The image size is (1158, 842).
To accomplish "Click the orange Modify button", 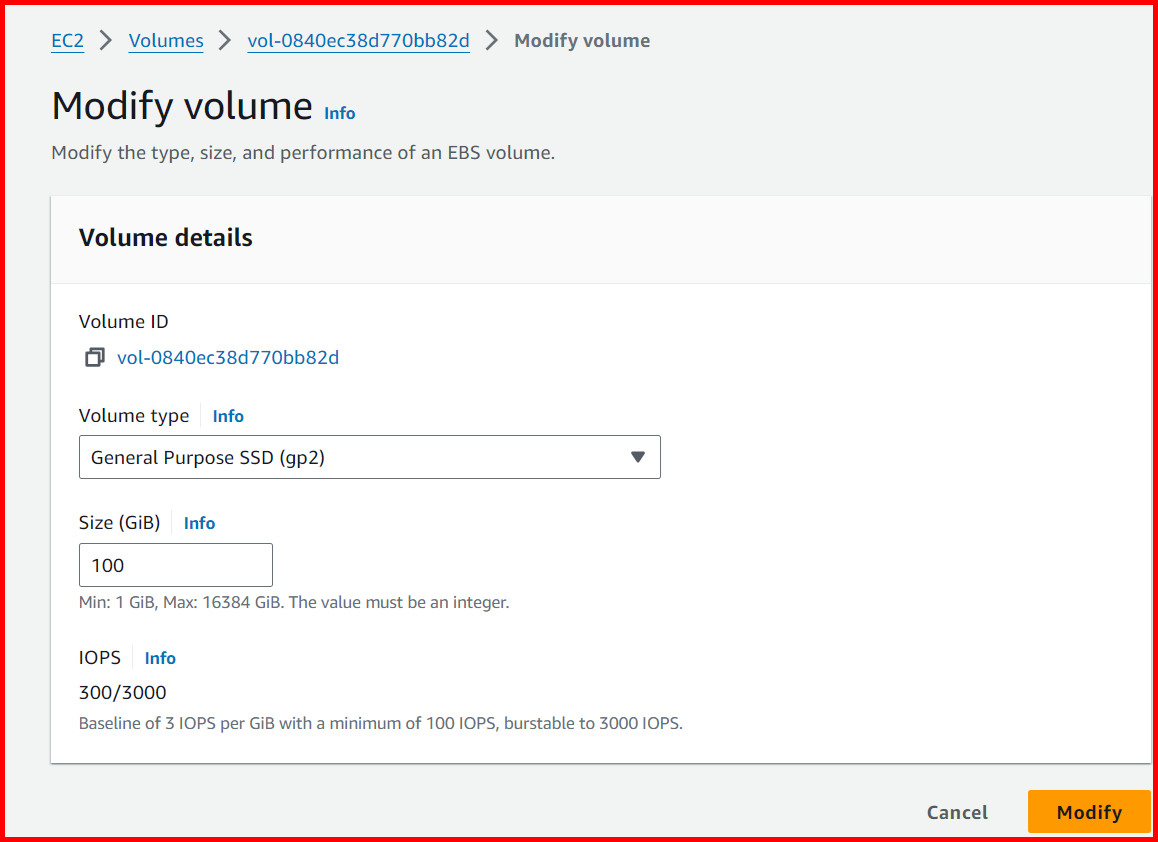I will click(x=1089, y=812).
